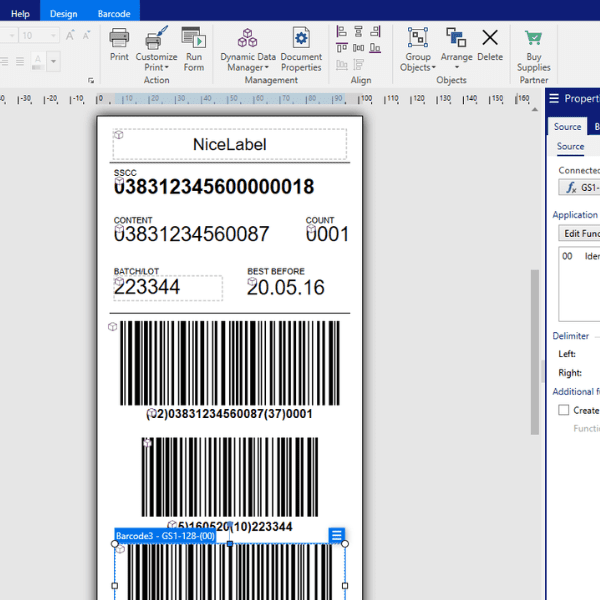Open the Barcode ribbon tab
The width and height of the screenshot is (600, 600).
tap(112, 13)
